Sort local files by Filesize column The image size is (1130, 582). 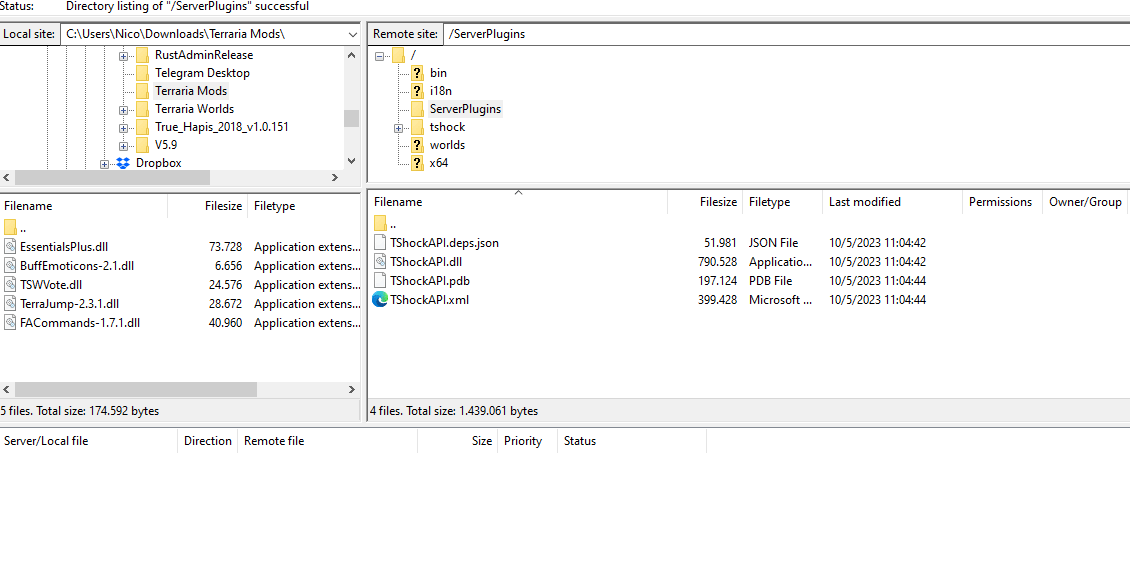223,206
